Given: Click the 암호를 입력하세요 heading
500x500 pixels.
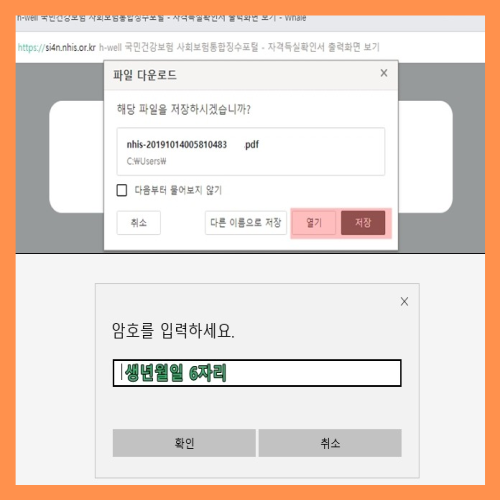Looking at the screenshot, I should tap(173, 331).
